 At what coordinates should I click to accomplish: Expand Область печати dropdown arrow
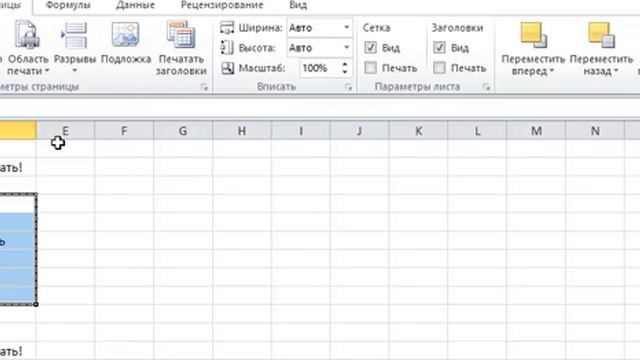pyautogui.click(x=47, y=71)
